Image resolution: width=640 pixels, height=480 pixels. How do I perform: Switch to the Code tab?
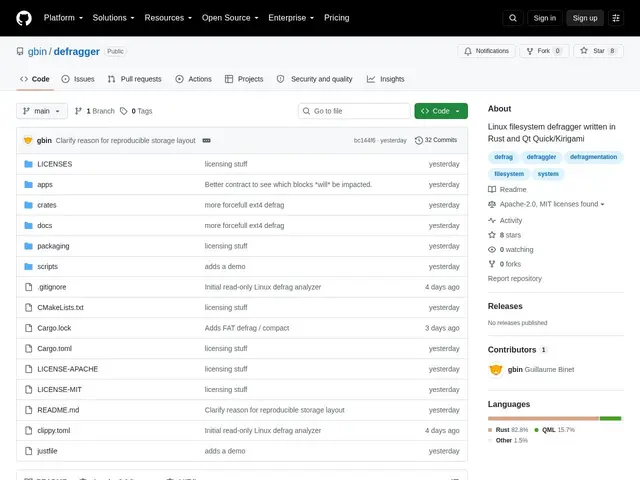coord(35,79)
